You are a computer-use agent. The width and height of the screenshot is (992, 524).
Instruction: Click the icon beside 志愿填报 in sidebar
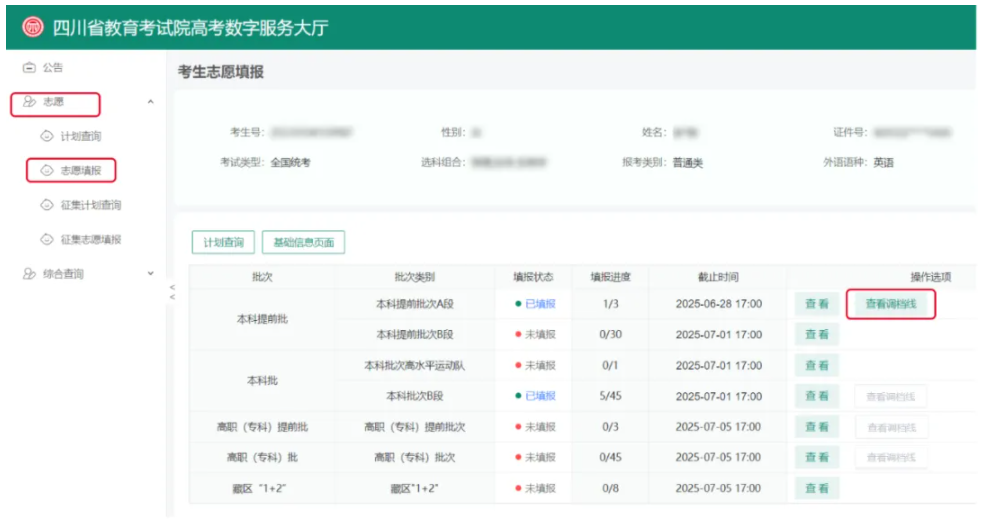tap(46, 171)
